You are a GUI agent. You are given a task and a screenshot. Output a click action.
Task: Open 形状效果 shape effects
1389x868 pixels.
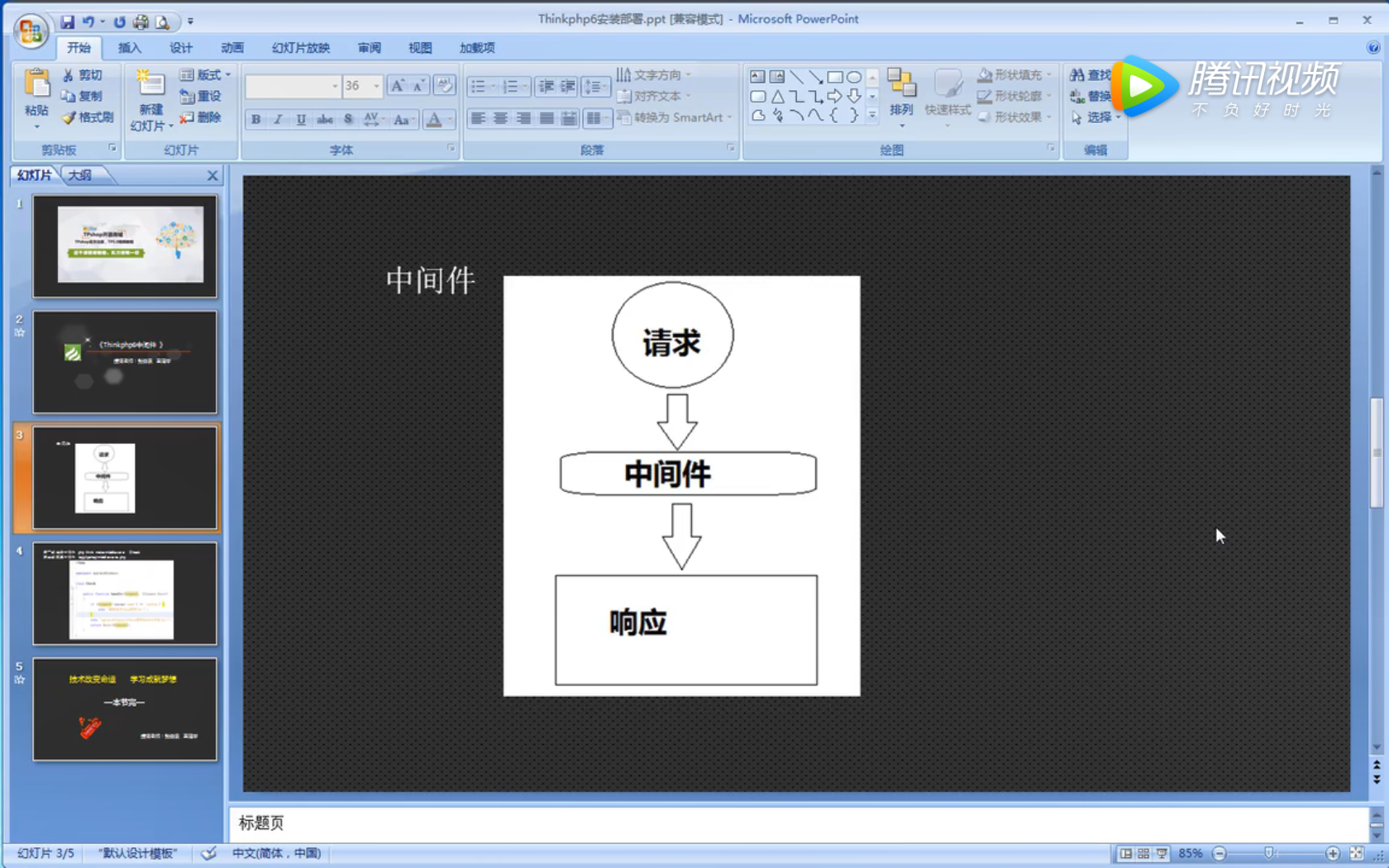[x=1014, y=117]
